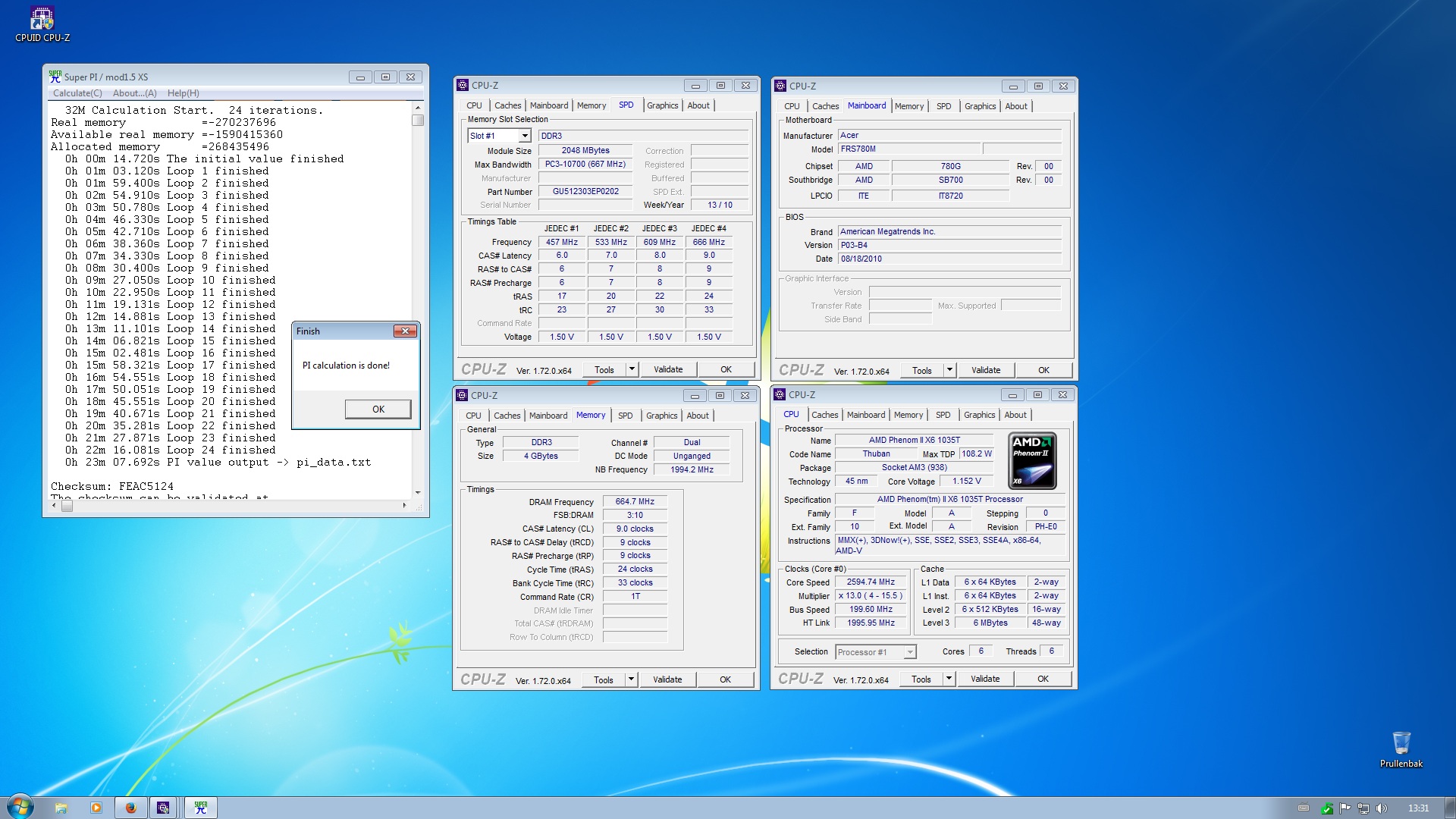
Task: Open Windows Media Player in the taskbar
Action: [x=96, y=808]
